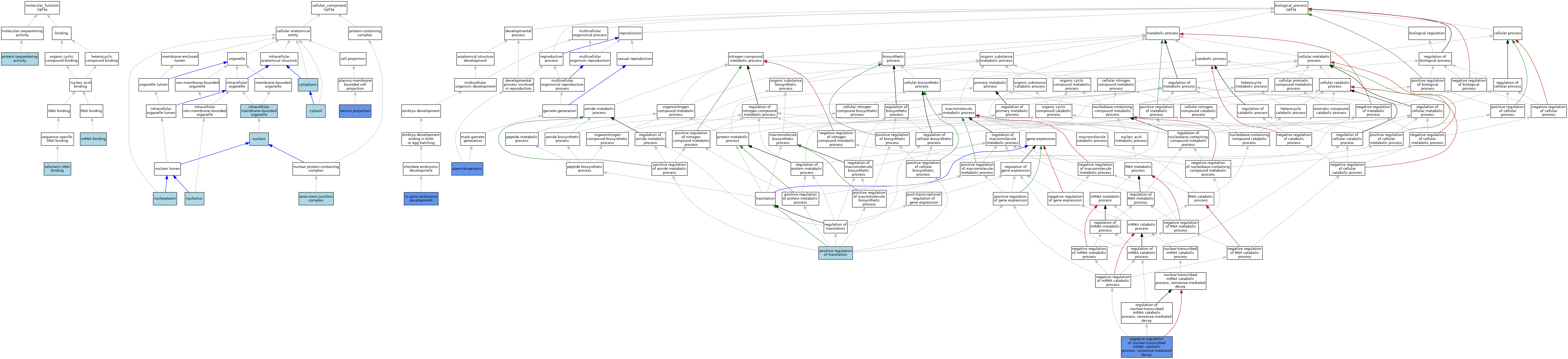Select the embryo development node
1568x359 pixels.
pyautogui.click(x=421, y=111)
